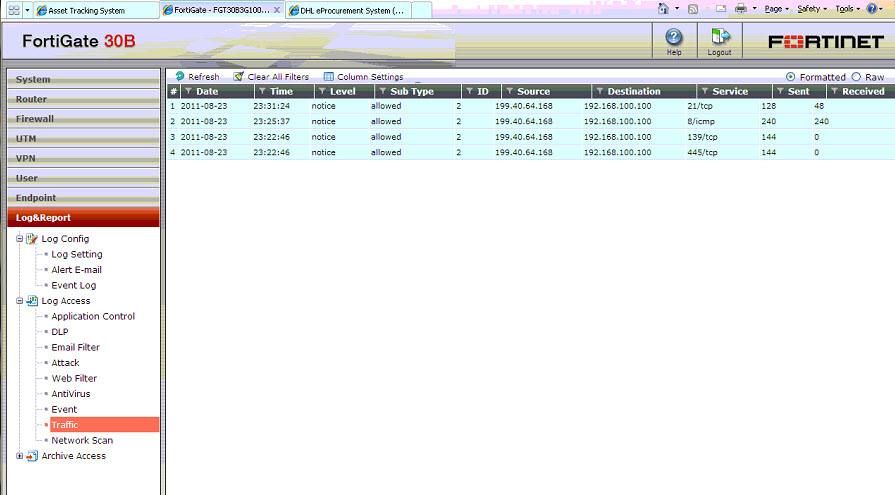Click browser Print icon
The image size is (895, 495).
(741, 9)
